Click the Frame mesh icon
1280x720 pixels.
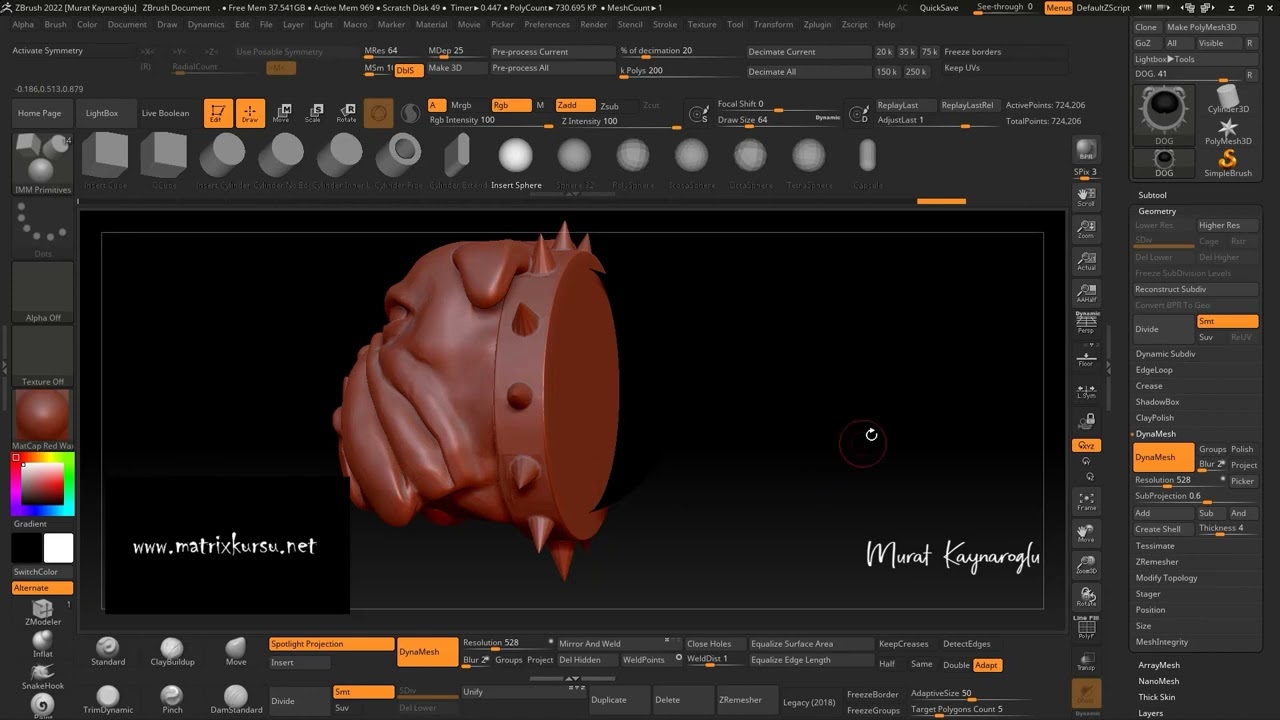pos(1085,500)
